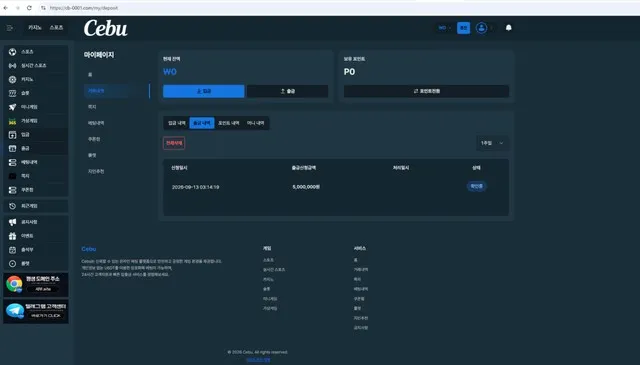Select the casino chip icon in sidebar
This screenshot has width=640, height=365.
point(13,80)
